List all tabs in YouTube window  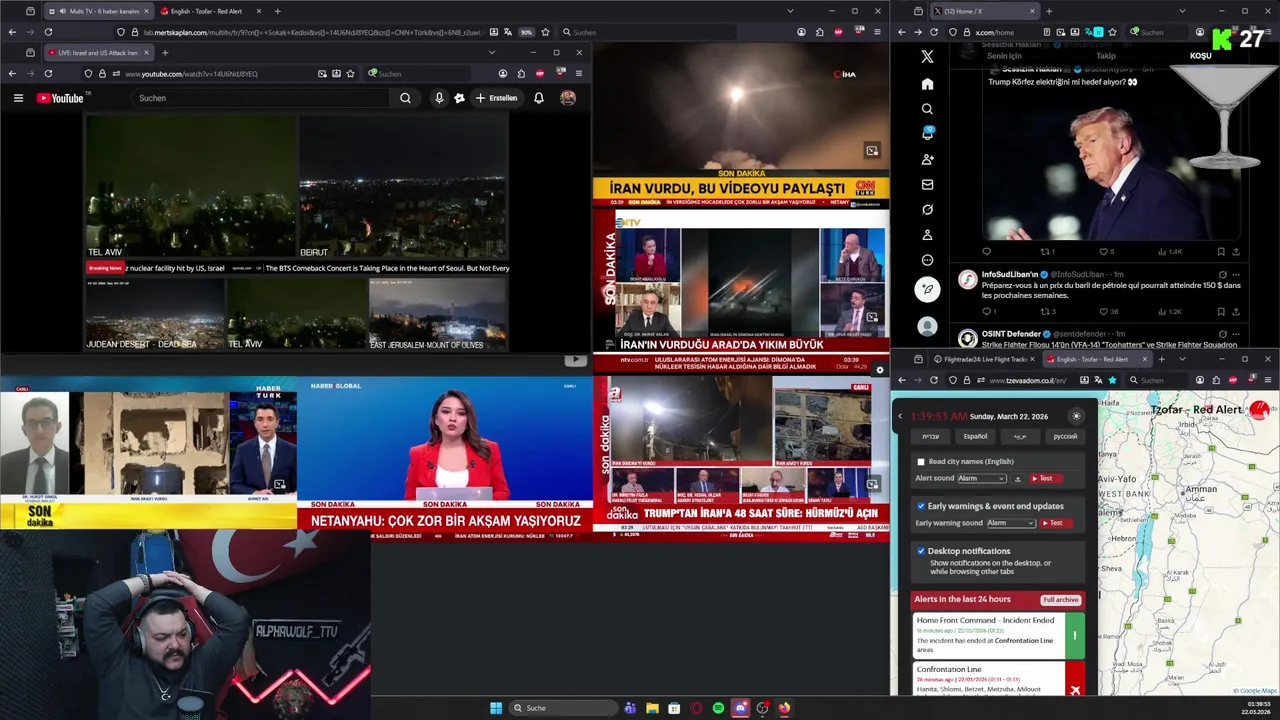point(491,52)
